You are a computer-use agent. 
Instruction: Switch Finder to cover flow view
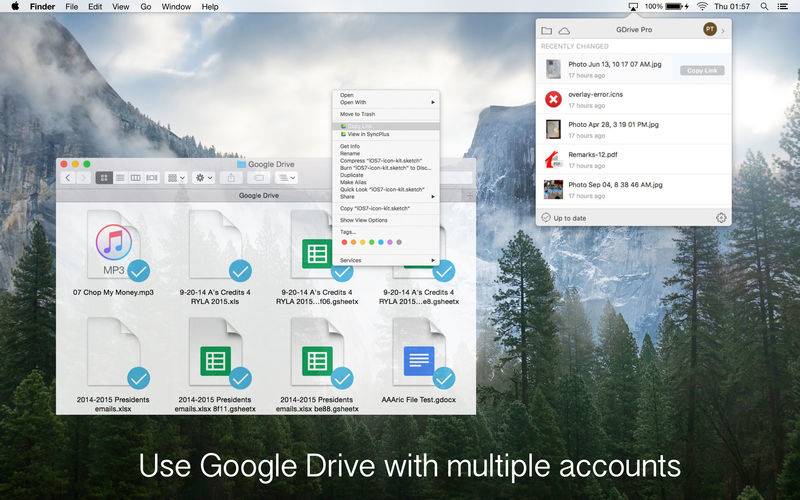click(152, 178)
